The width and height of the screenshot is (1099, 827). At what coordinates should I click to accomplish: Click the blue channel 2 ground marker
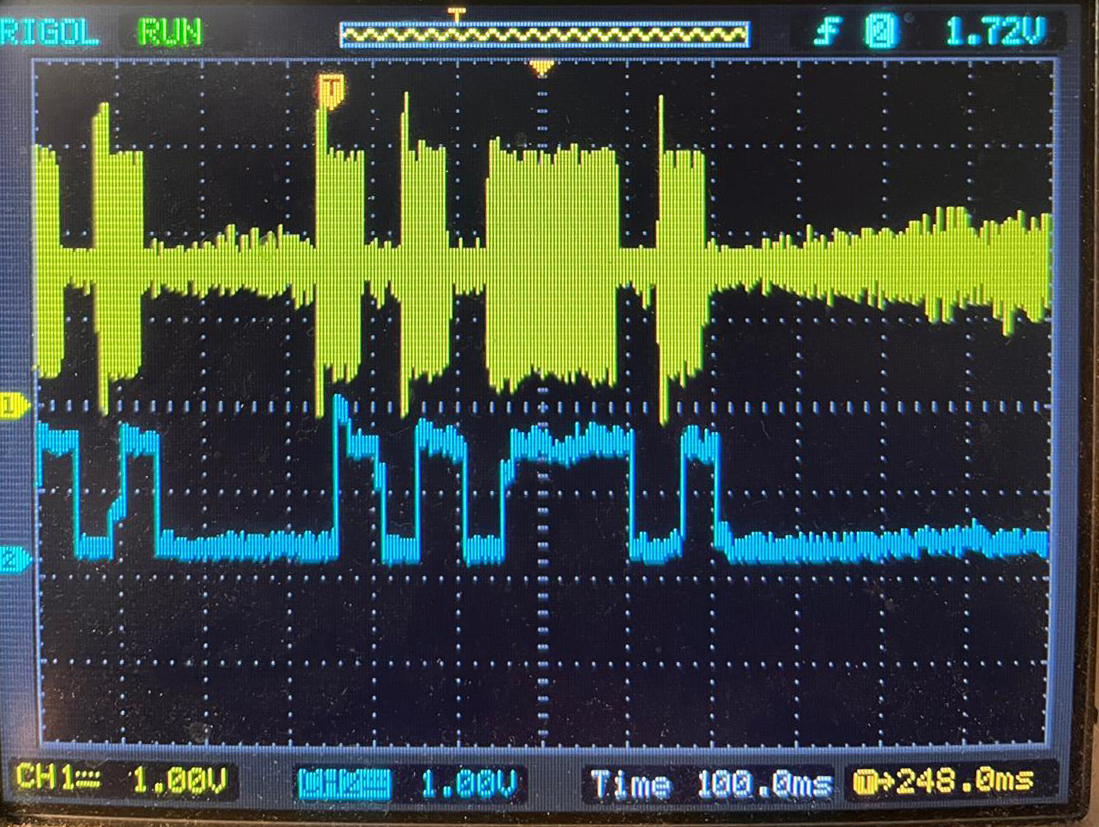coord(12,560)
